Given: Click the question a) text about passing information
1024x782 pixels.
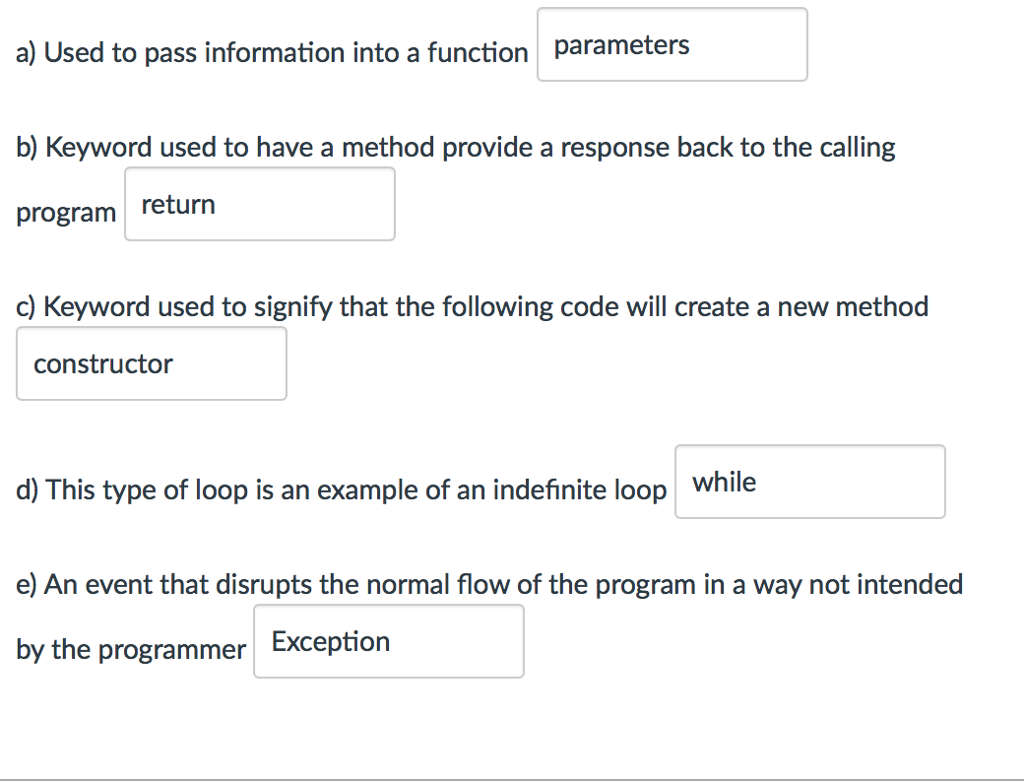Looking at the screenshot, I should (x=272, y=53).
